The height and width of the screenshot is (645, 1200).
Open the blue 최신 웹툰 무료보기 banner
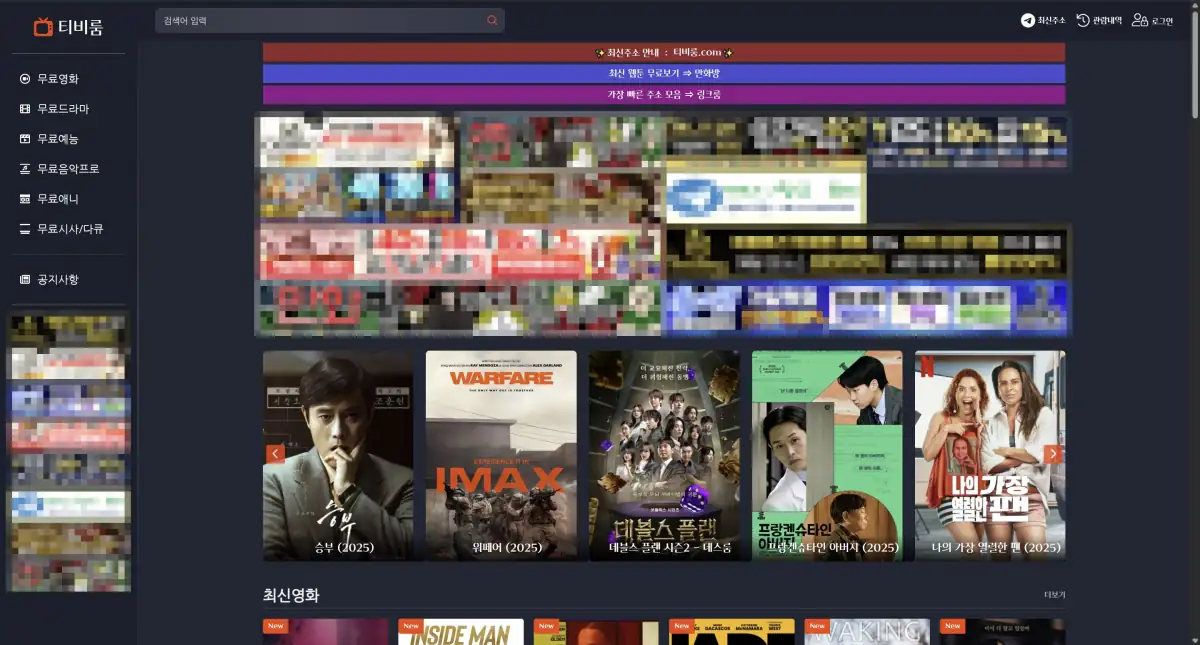(x=664, y=73)
